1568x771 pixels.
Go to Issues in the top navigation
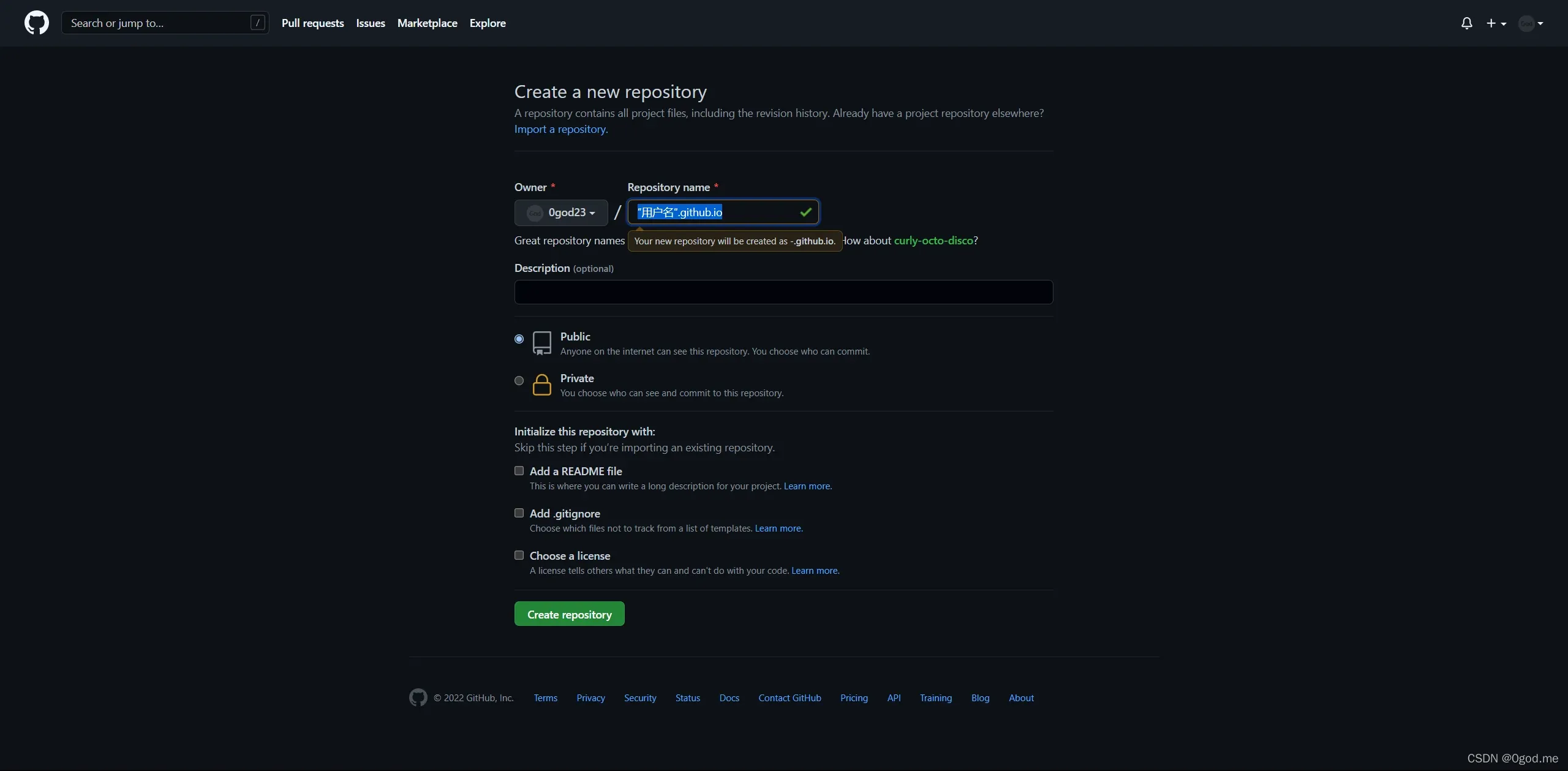pos(371,23)
